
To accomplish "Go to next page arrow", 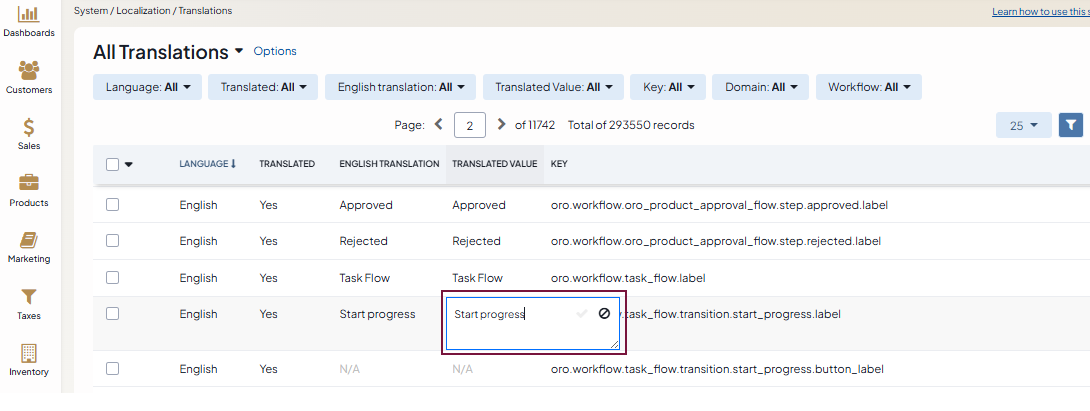I will (x=501, y=125).
